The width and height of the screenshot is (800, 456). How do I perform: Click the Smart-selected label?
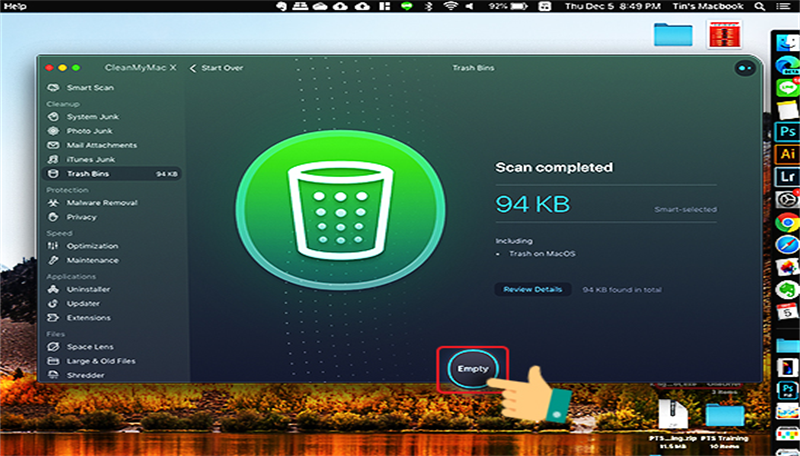point(686,209)
